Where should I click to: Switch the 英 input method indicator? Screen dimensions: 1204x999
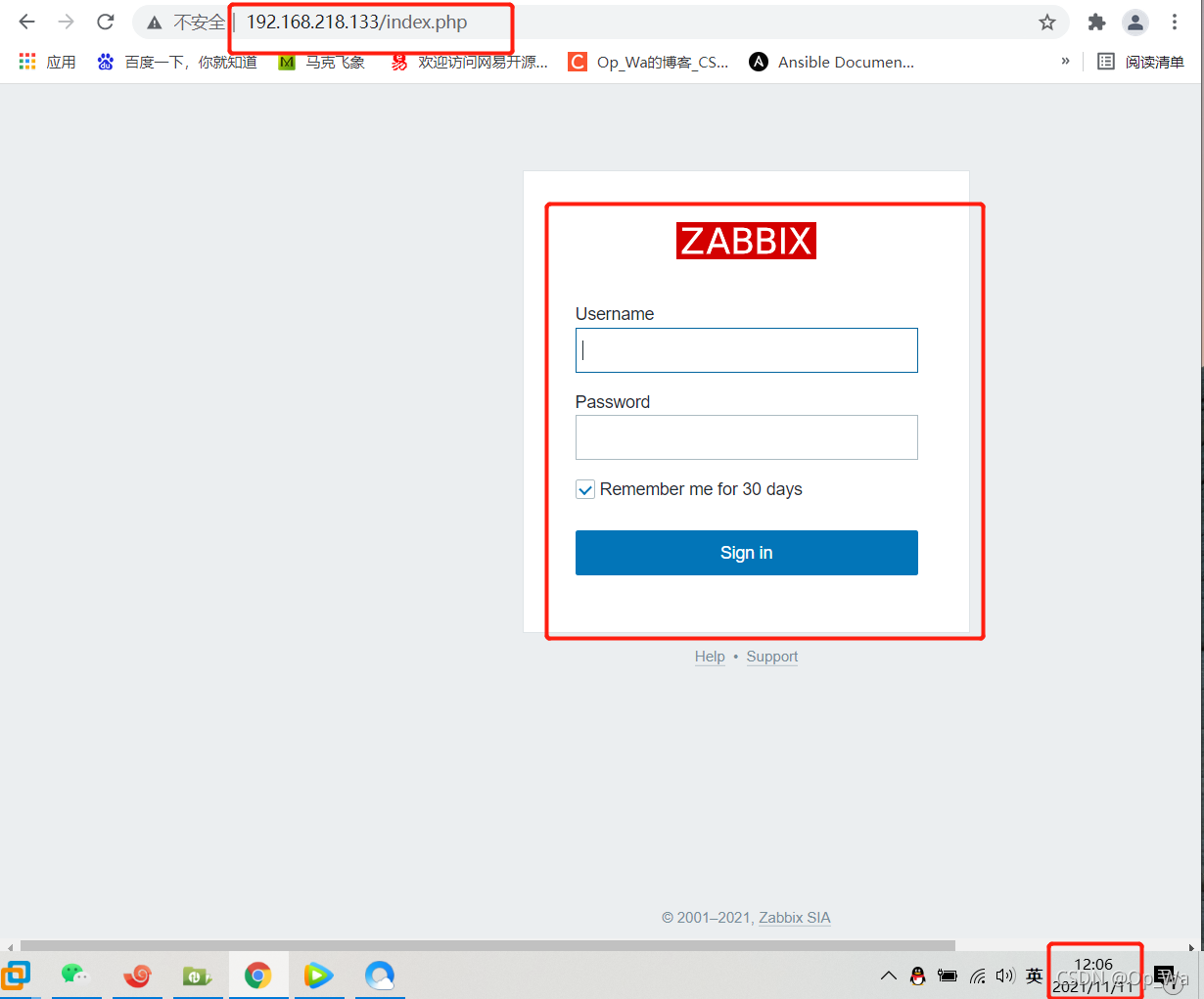click(1035, 976)
